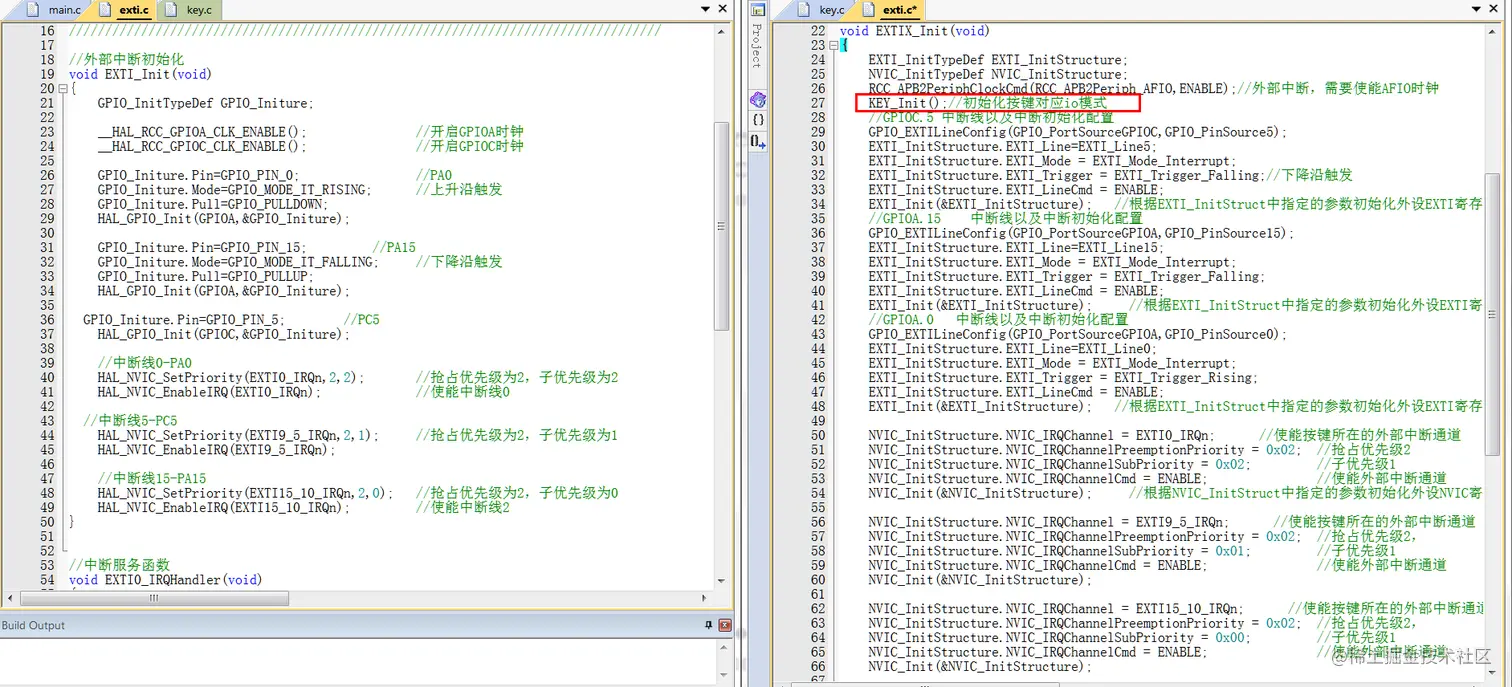The height and width of the screenshot is (687, 1512).
Task: Open the Functions {} pane icon in sidebar
Action: point(757,120)
